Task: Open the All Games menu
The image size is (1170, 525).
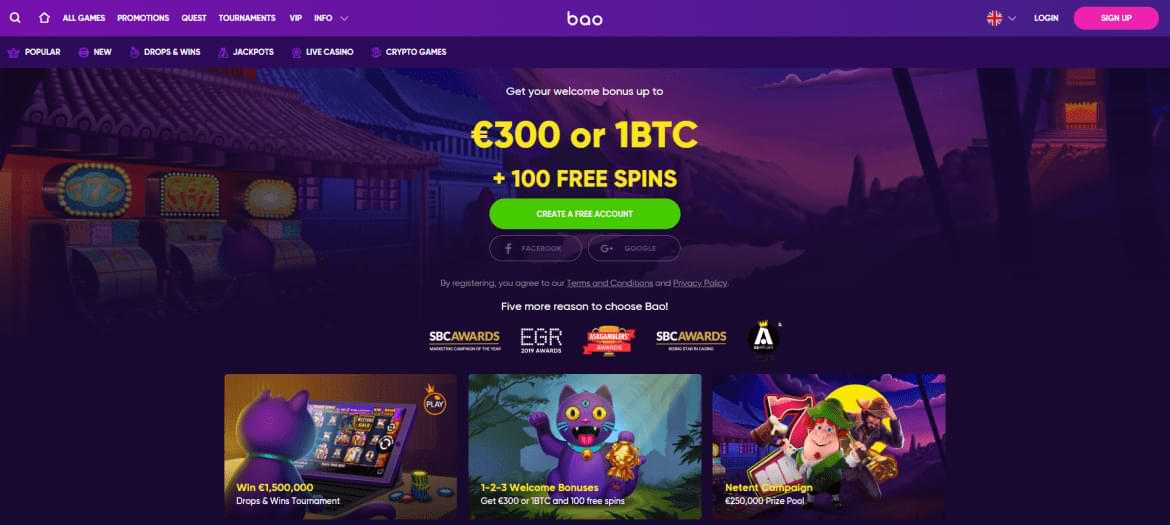Action: tap(84, 18)
